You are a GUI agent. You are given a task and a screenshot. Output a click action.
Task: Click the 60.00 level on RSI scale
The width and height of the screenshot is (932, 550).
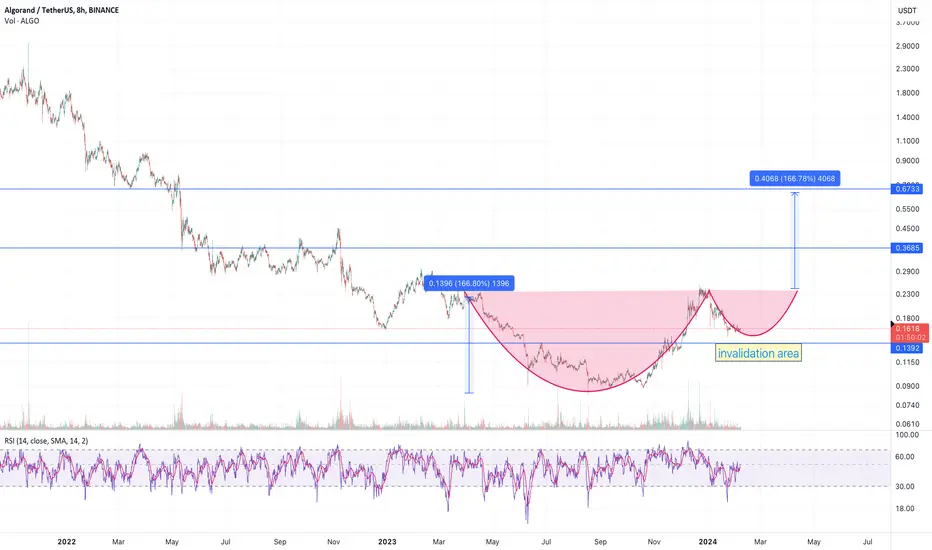(907, 457)
